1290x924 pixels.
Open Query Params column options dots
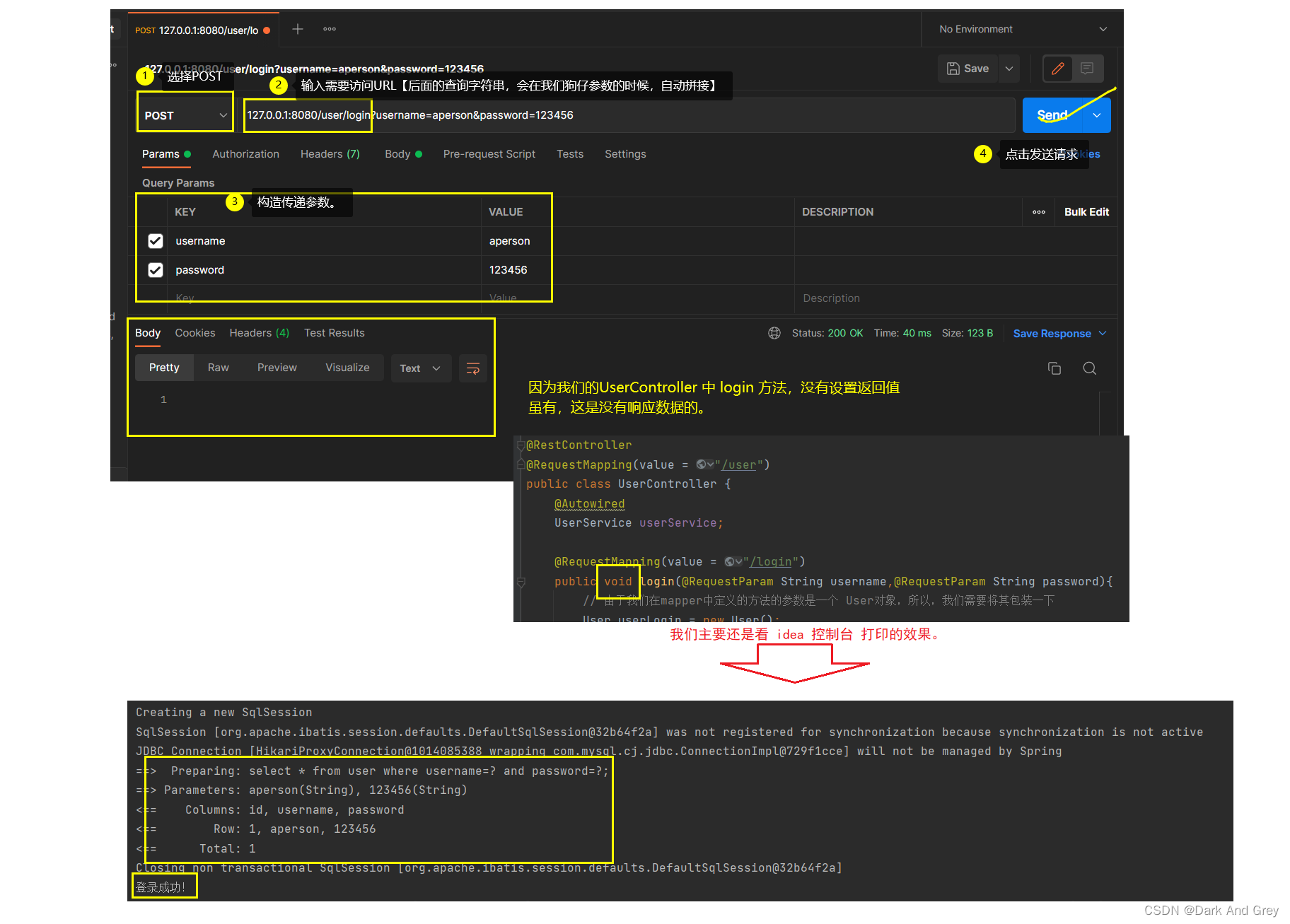point(1039,212)
